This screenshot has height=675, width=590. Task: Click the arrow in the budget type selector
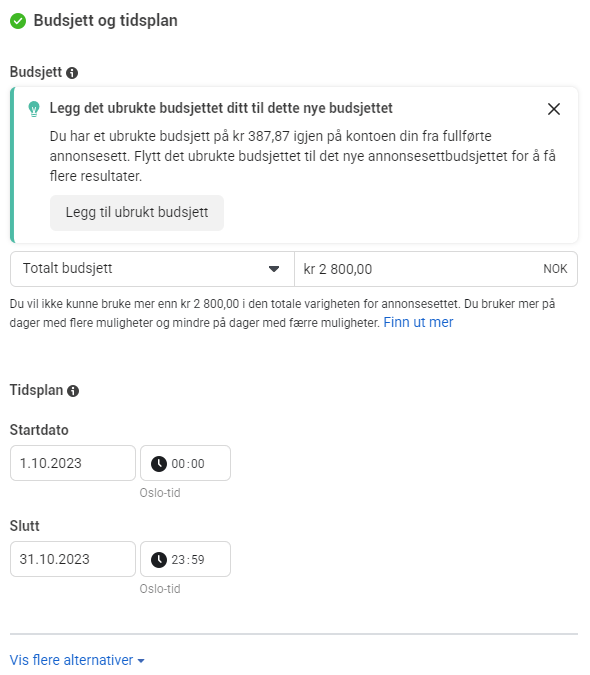pyautogui.click(x=274, y=269)
